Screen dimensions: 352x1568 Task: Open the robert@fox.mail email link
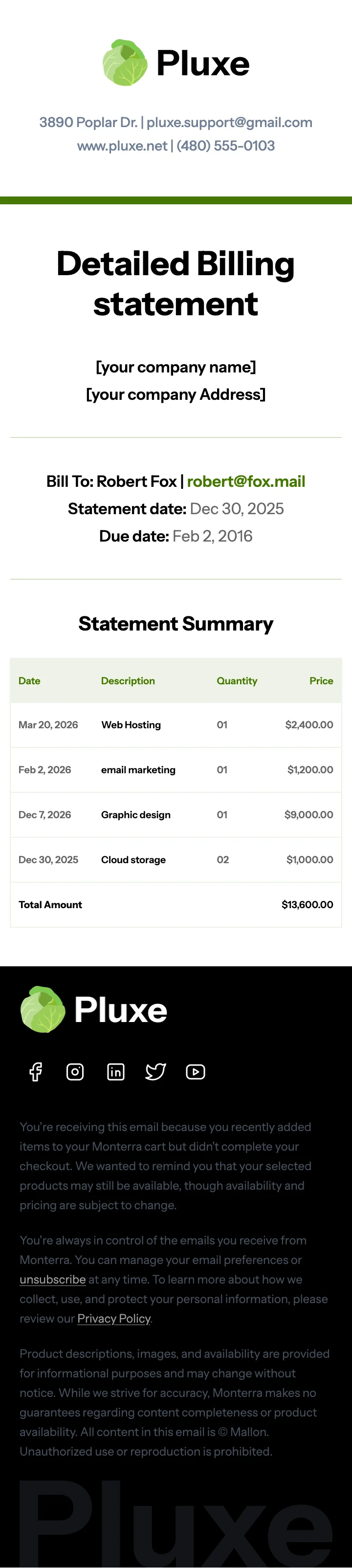246,481
